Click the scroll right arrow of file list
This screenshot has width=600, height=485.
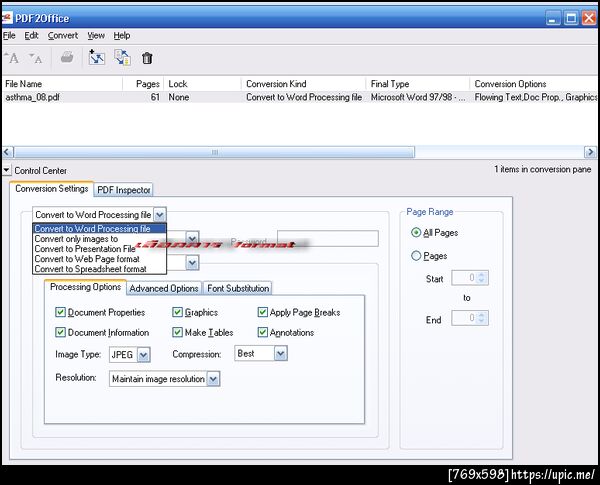(x=590, y=152)
